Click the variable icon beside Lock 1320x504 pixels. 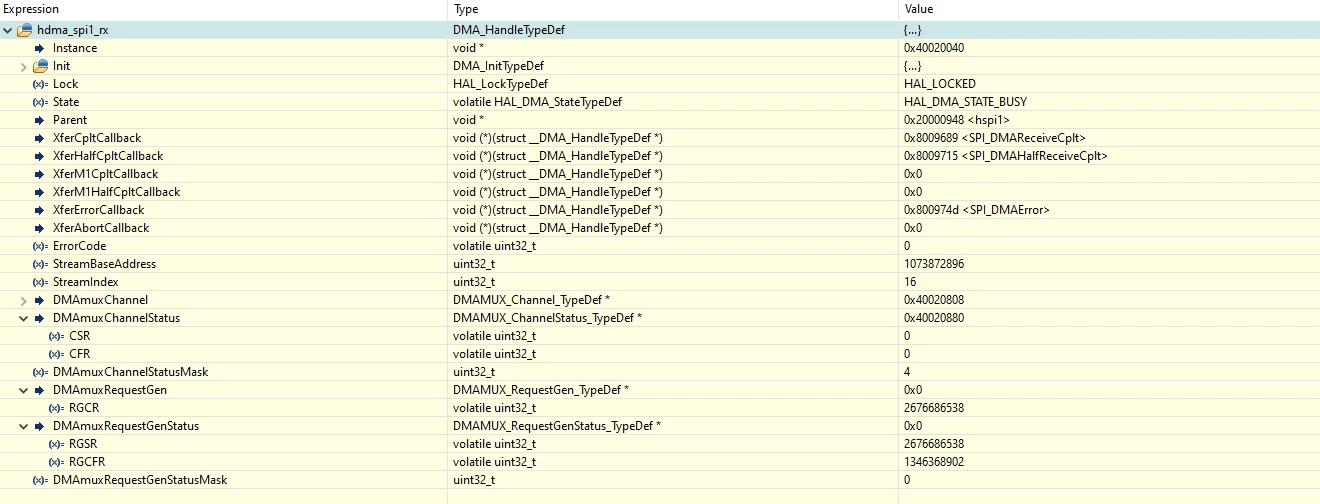click(40, 84)
